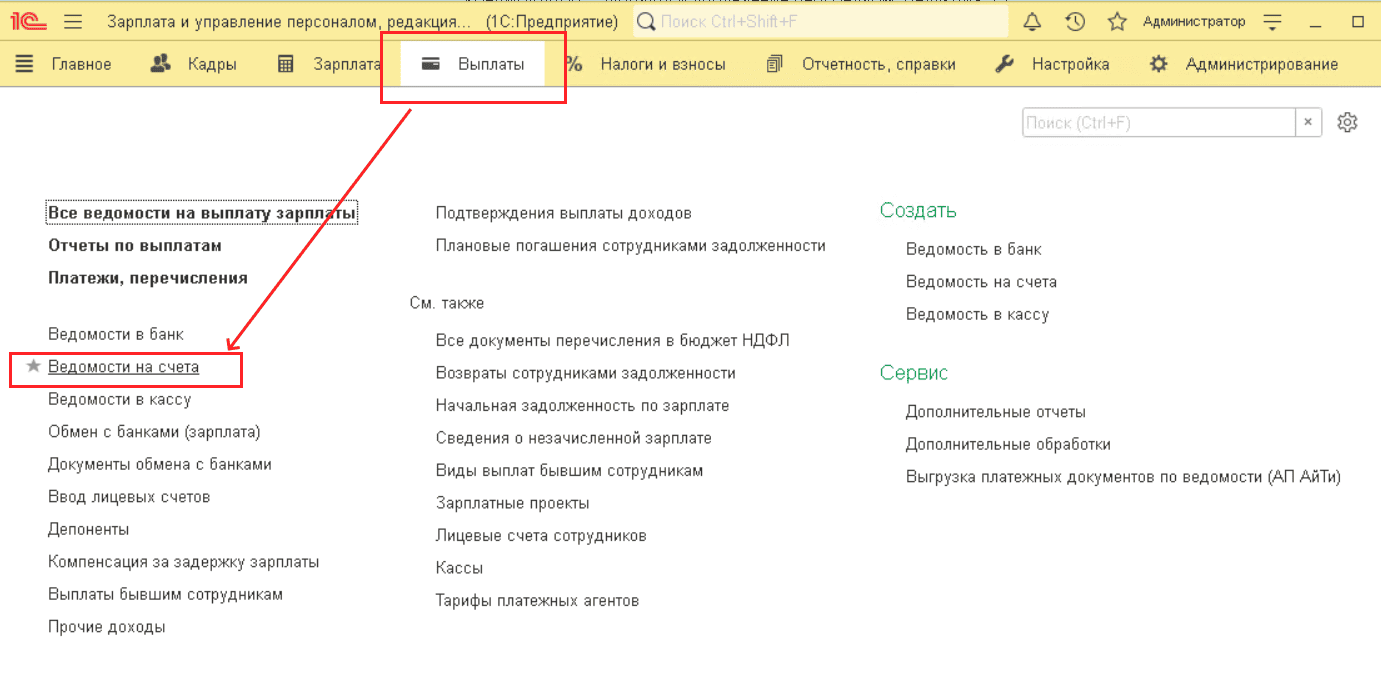Open favorites star icon in title bar
The width and height of the screenshot is (1391, 699).
point(1117,22)
